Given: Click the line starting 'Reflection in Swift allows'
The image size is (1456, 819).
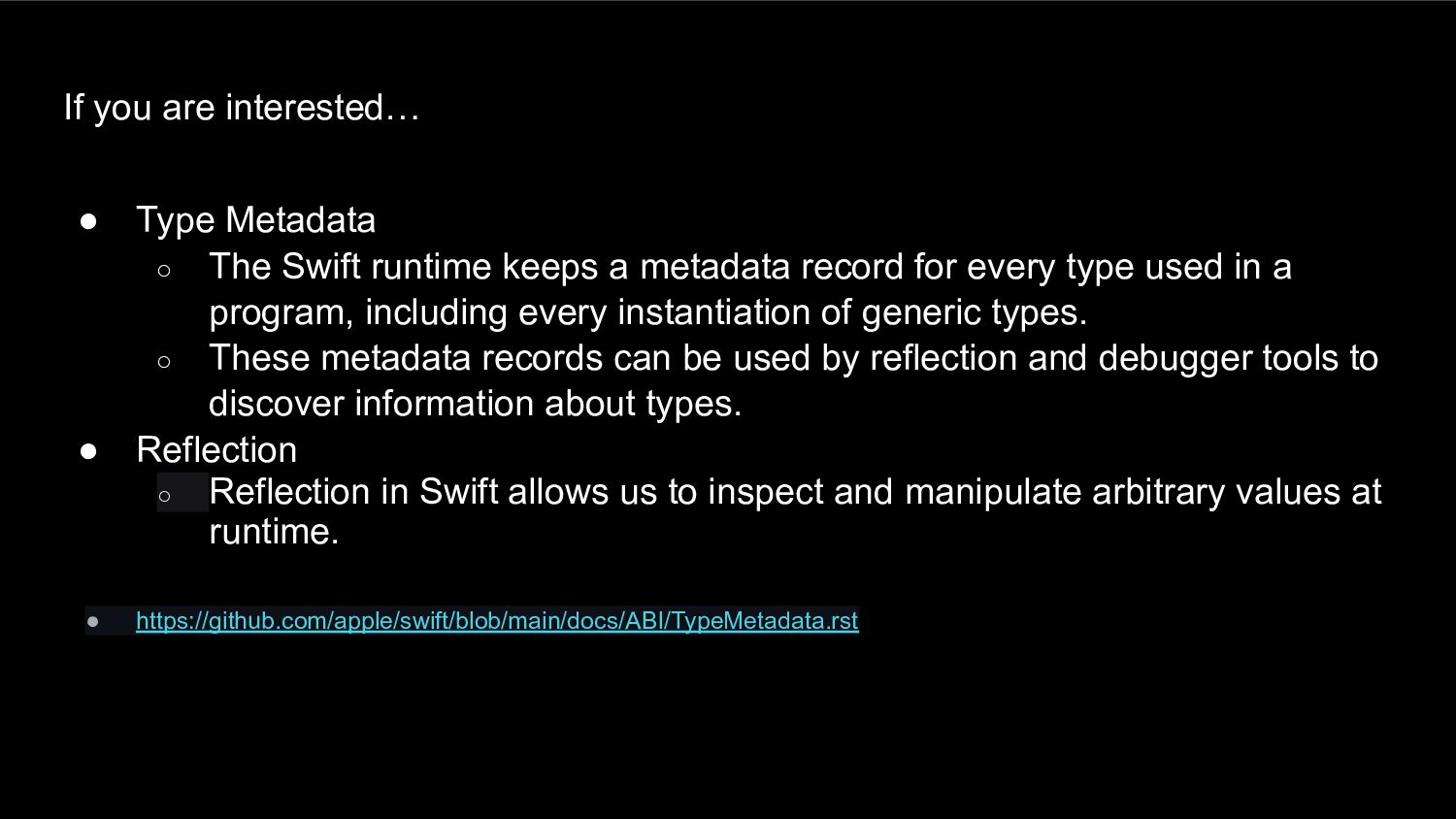Looking at the screenshot, I should pos(795,492).
